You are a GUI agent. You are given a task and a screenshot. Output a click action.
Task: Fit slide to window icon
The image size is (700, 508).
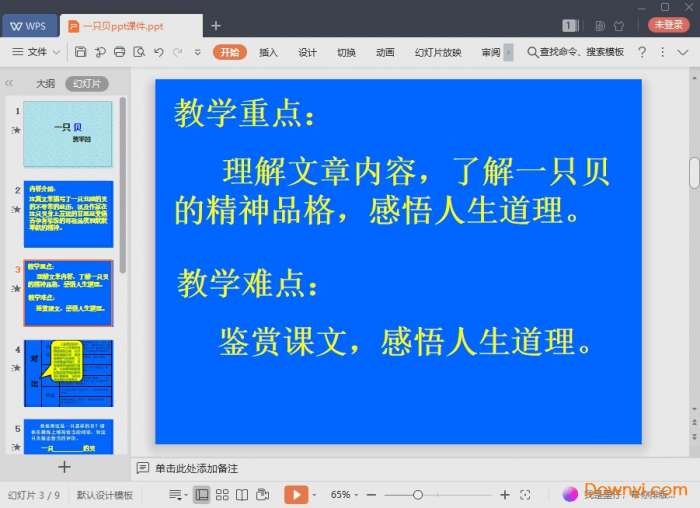[x=525, y=495]
